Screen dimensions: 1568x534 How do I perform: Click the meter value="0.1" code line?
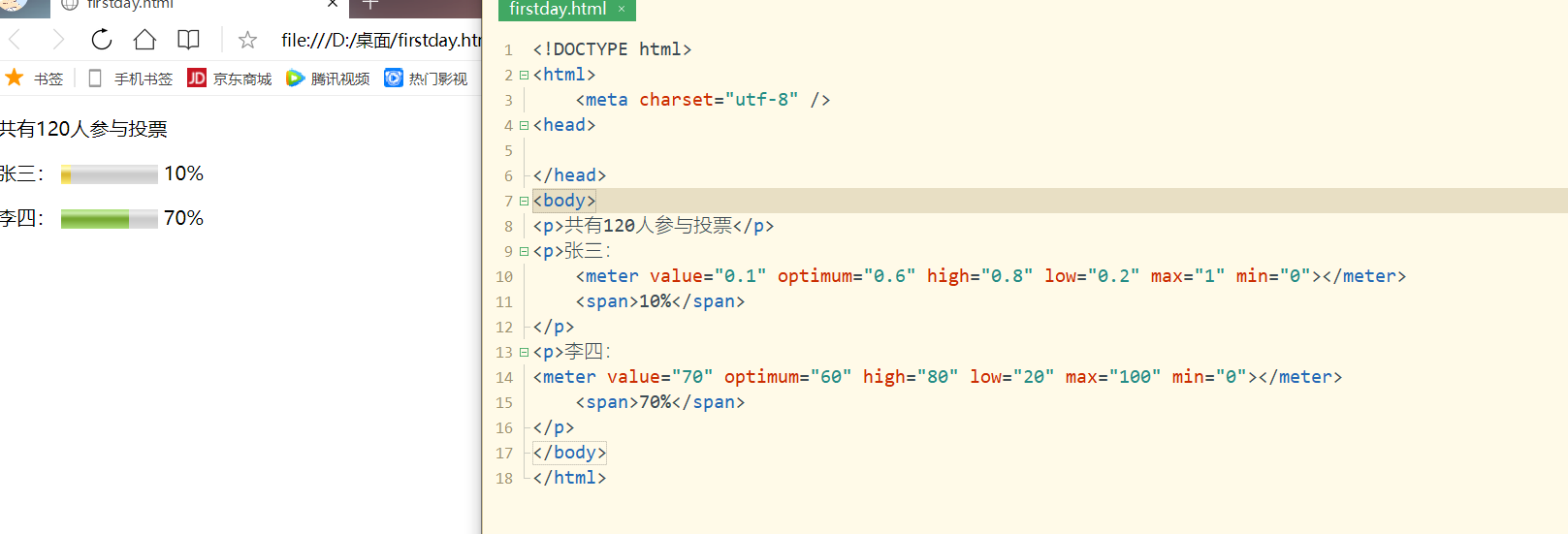pyautogui.click(x=991, y=276)
